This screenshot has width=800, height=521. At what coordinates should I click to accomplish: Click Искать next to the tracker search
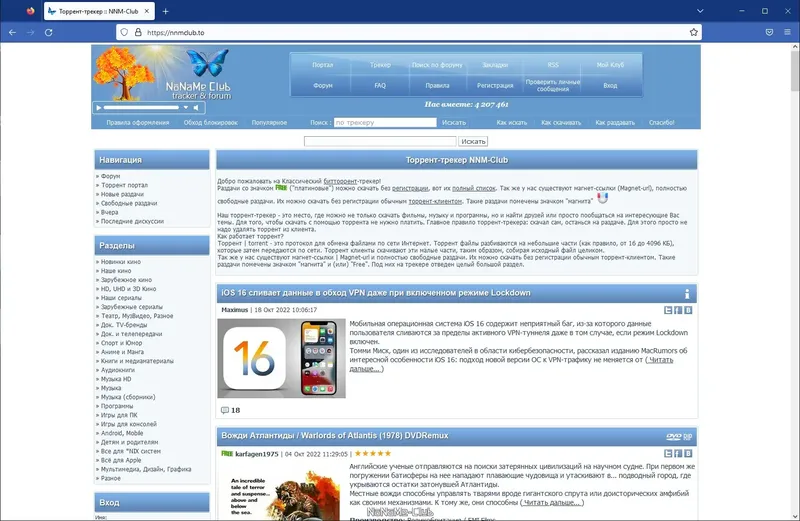(x=454, y=122)
